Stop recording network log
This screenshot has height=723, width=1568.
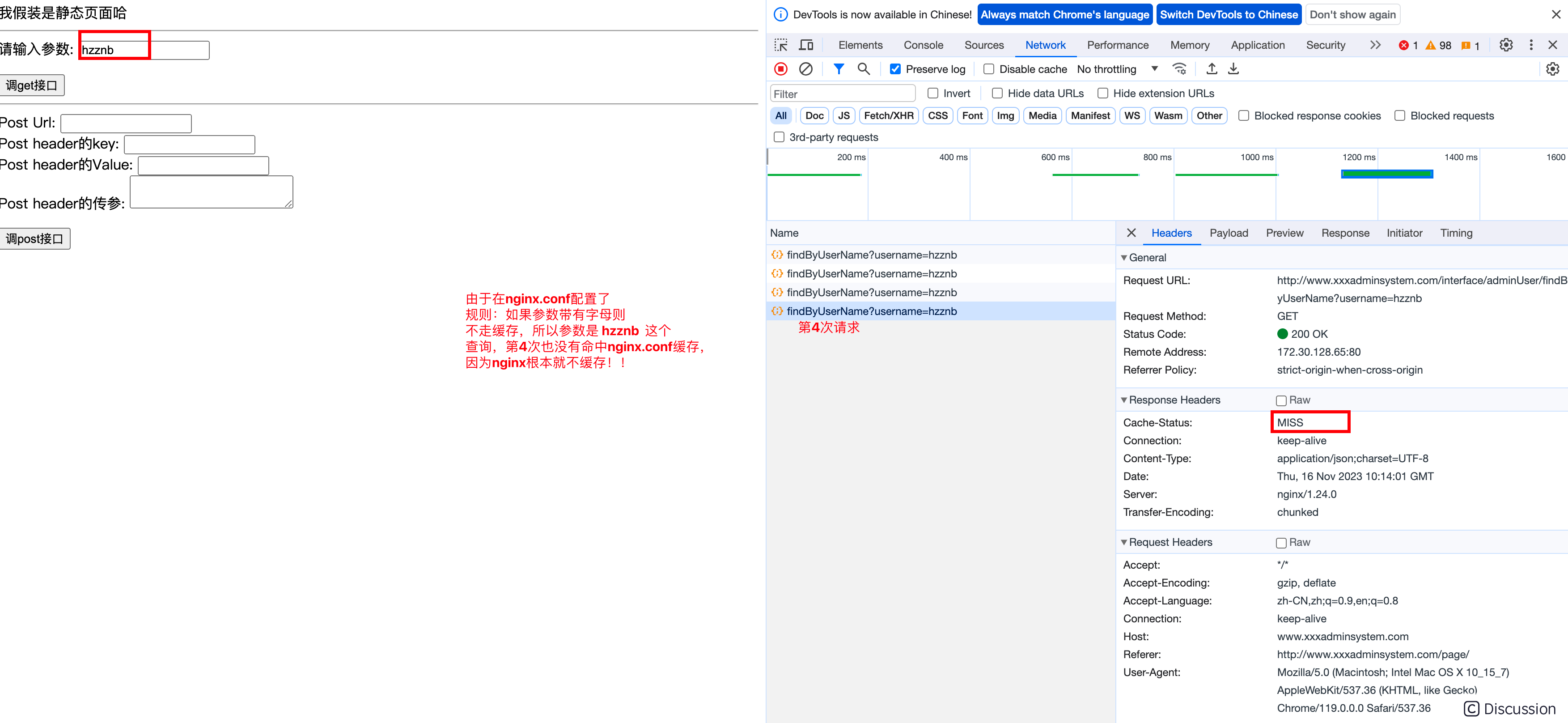pyautogui.click(x=781, y=69)
